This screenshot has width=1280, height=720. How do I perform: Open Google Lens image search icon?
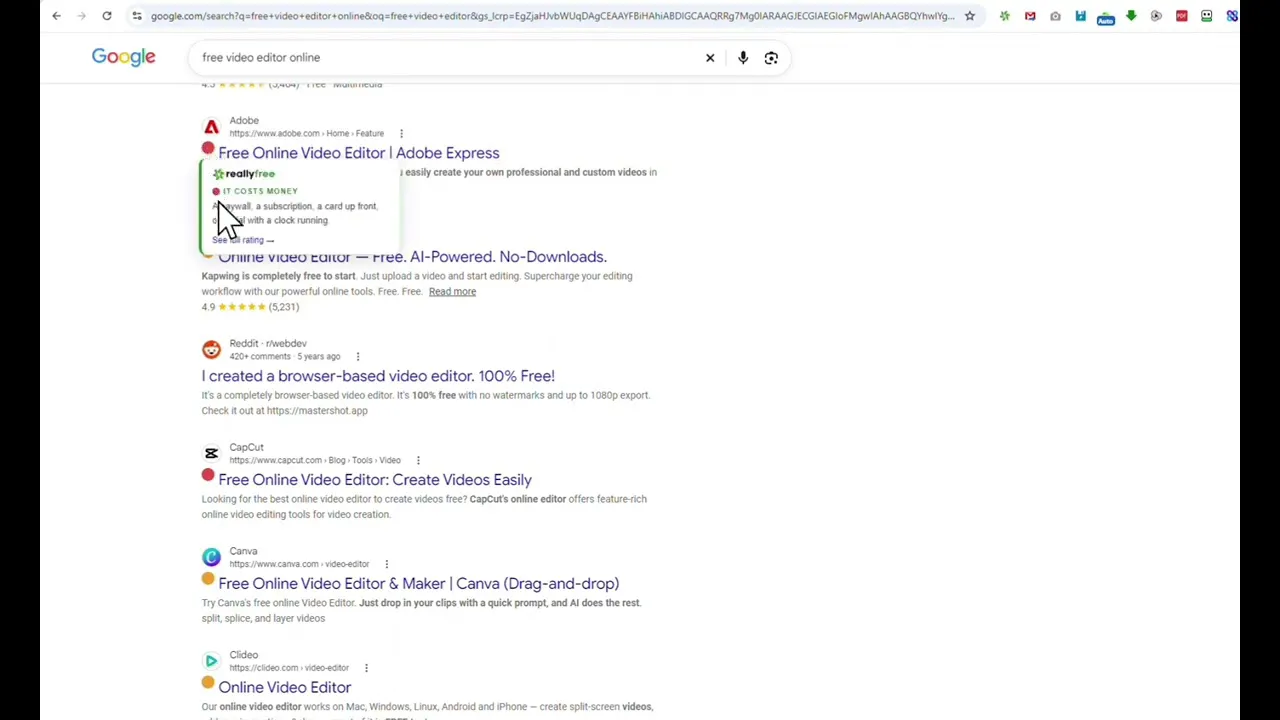click(771, 58)
